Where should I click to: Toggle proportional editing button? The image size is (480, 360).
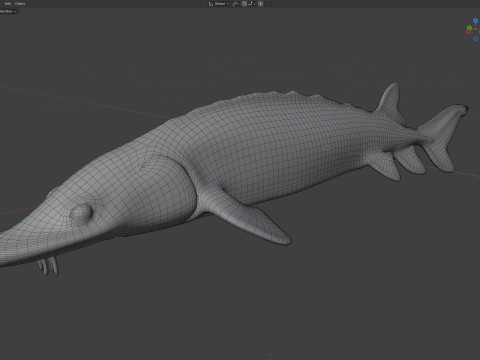pyautogui.click(x=260, y=4)
